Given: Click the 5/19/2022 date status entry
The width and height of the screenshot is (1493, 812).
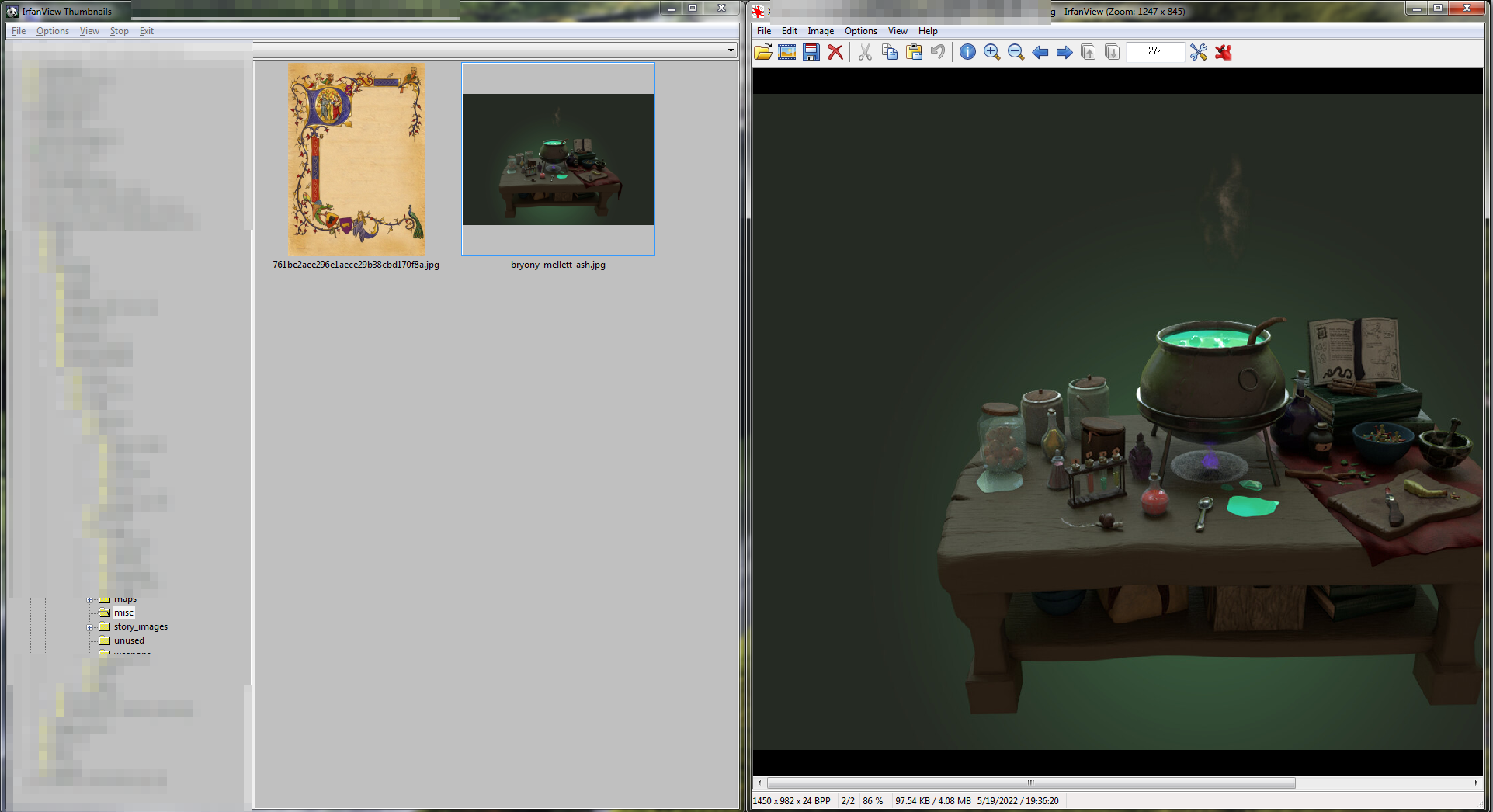Looking at the screenshot, I should [x=1018, y=801].
